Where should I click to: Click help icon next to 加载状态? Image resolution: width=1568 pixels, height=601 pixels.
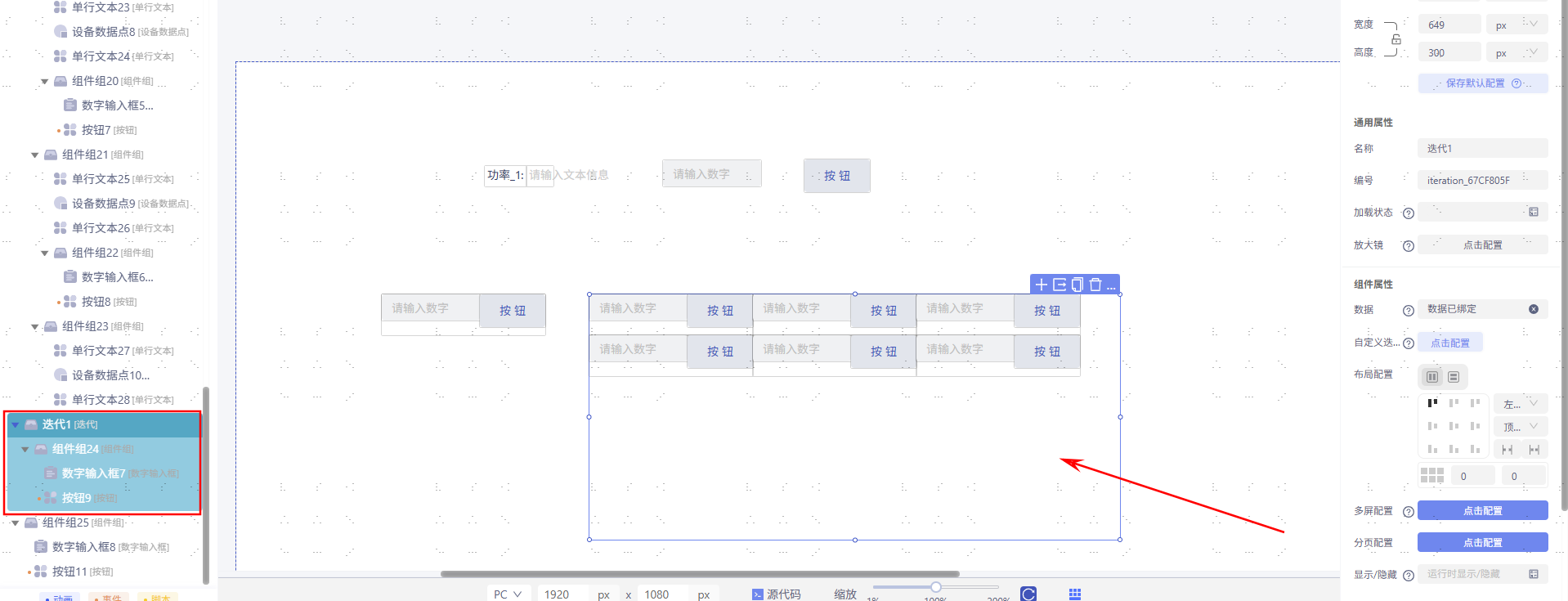tap(1409, 213)
